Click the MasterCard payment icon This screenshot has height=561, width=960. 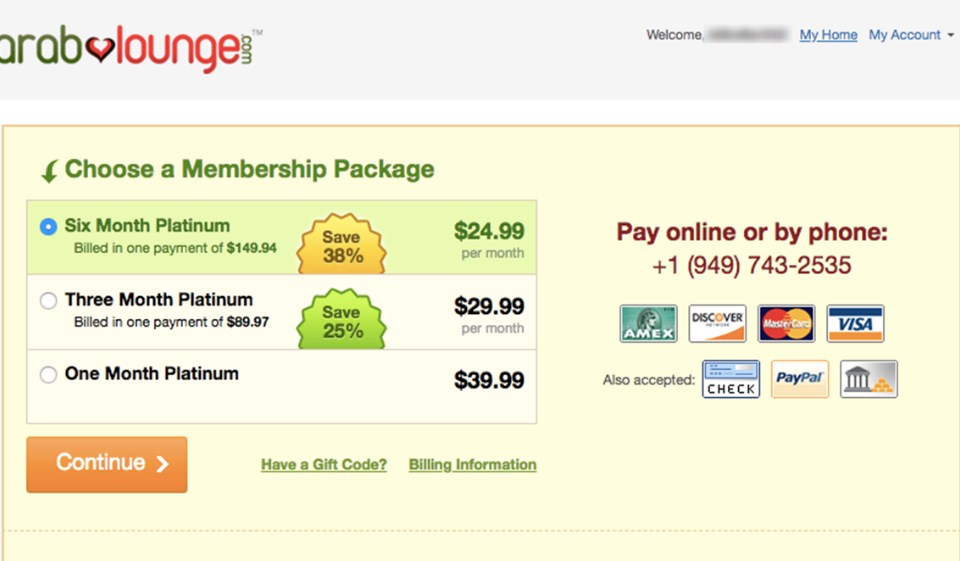[786, 323]
